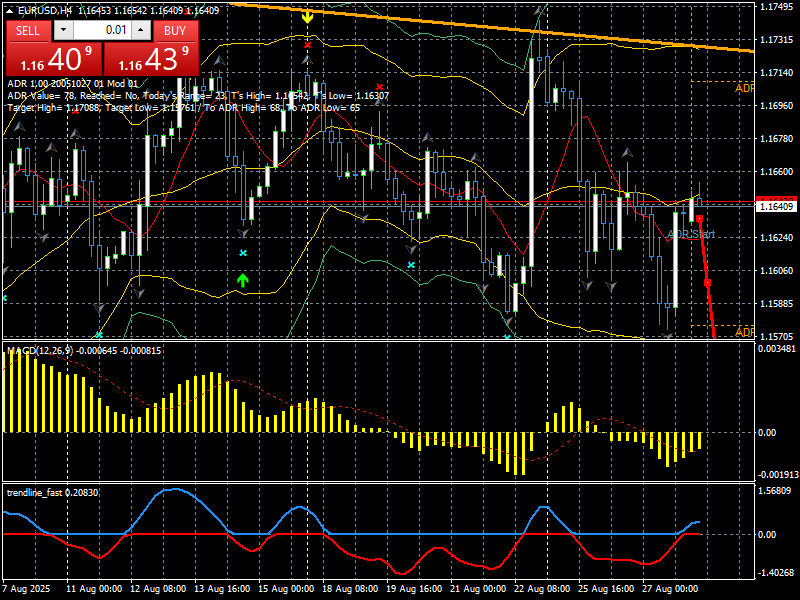Screen dimensions: 800x600
Task: Click the 0.003481 MACD scale value
Action: click(777, 349)
